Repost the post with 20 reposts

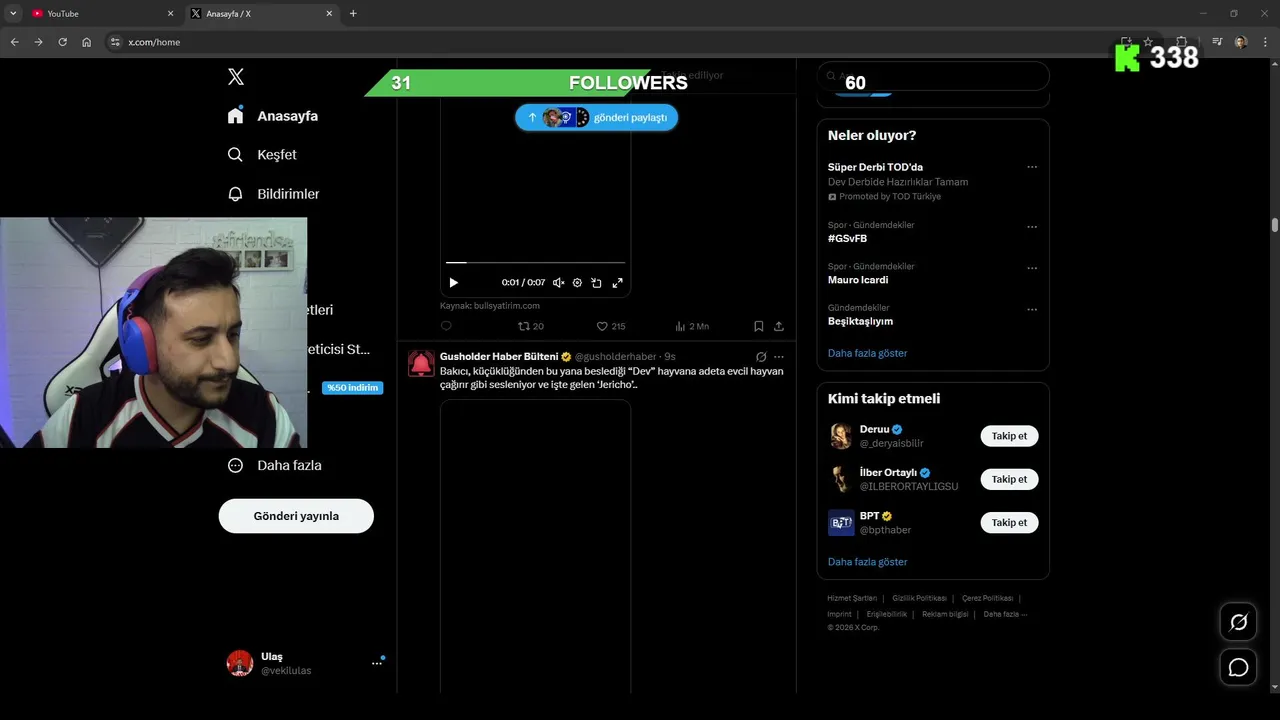pos(531,326)
